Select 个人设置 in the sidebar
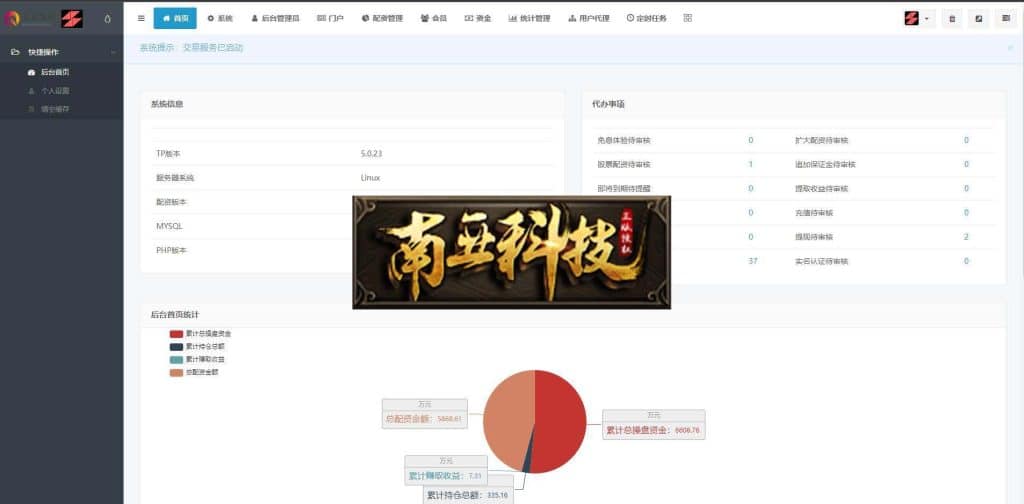Viewport: 1024px width, 504px height. (55, 91)
